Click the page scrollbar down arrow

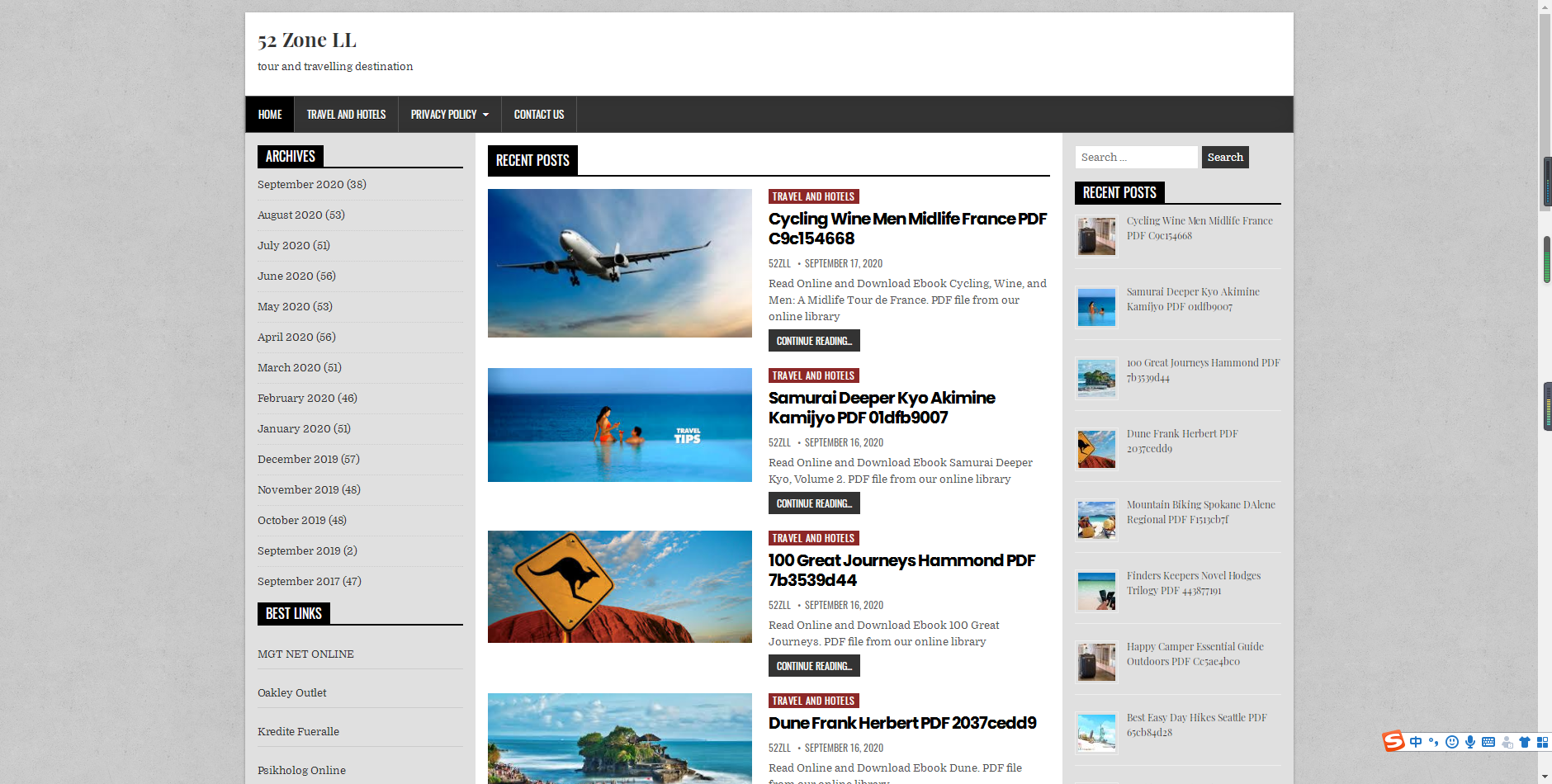[1545, 777]
